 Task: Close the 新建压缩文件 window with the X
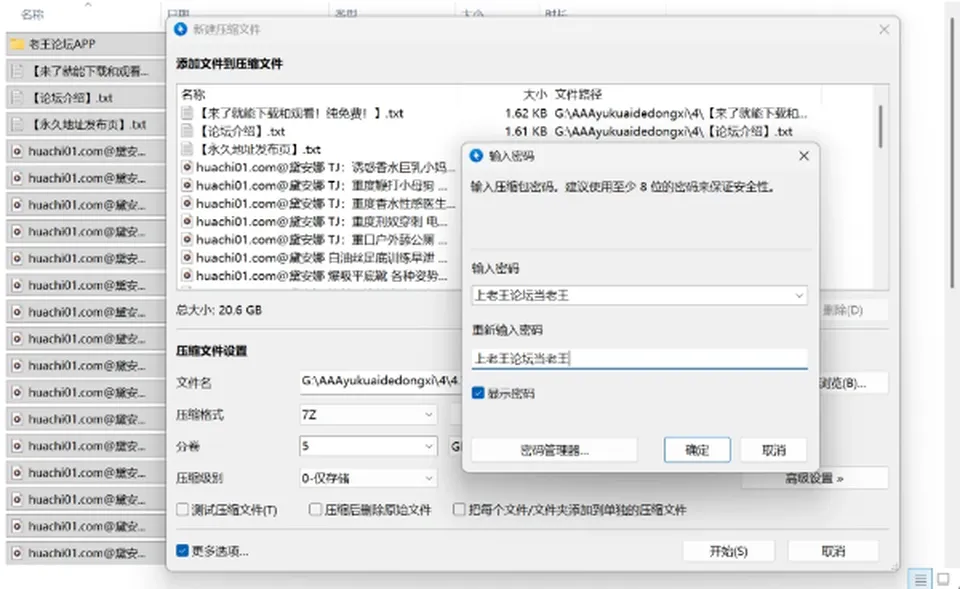884,29
